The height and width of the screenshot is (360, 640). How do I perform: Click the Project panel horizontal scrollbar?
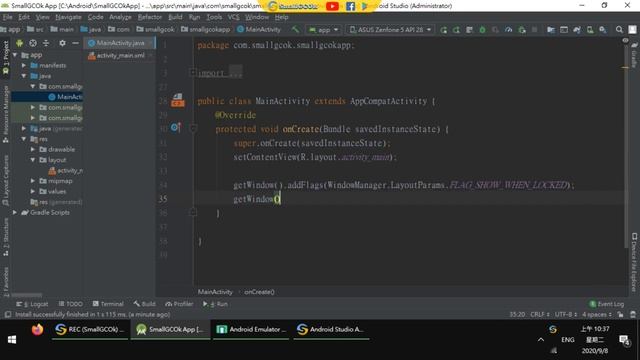[27, 295]
